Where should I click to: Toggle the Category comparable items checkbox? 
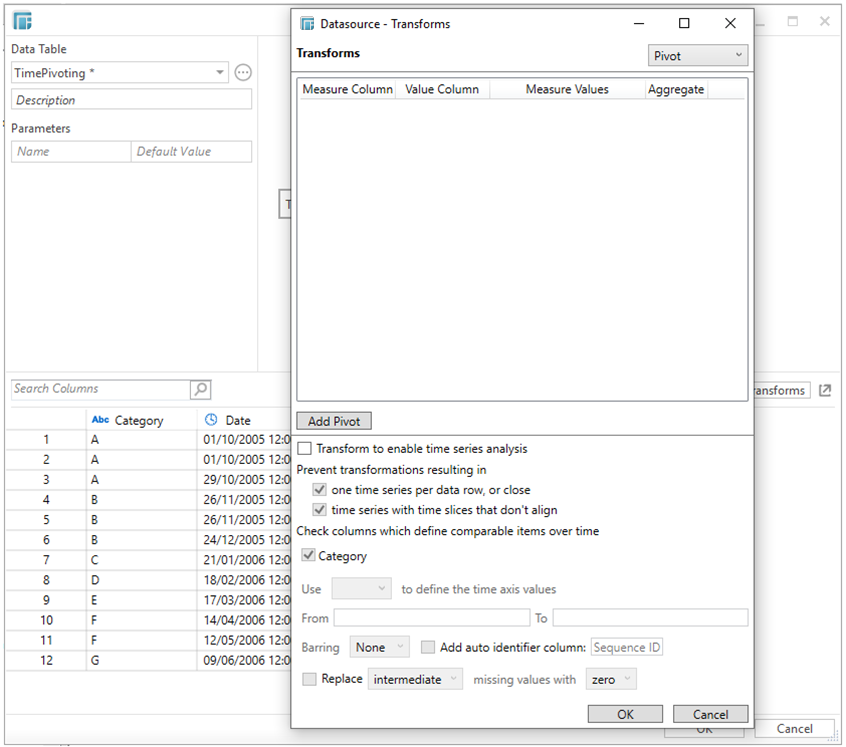pyautogui.click(x=308, y=555)
